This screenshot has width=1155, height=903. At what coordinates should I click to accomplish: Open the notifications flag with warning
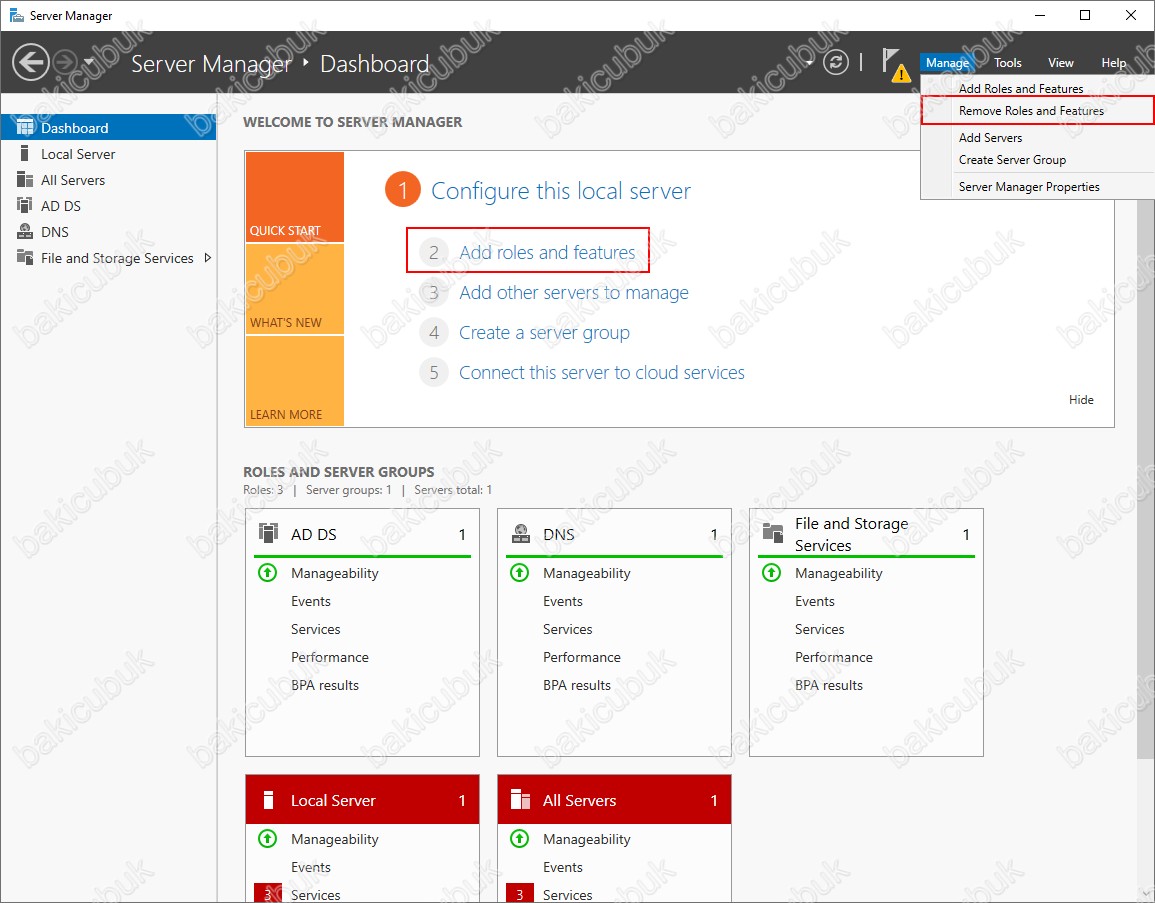[x=896, y=65]
